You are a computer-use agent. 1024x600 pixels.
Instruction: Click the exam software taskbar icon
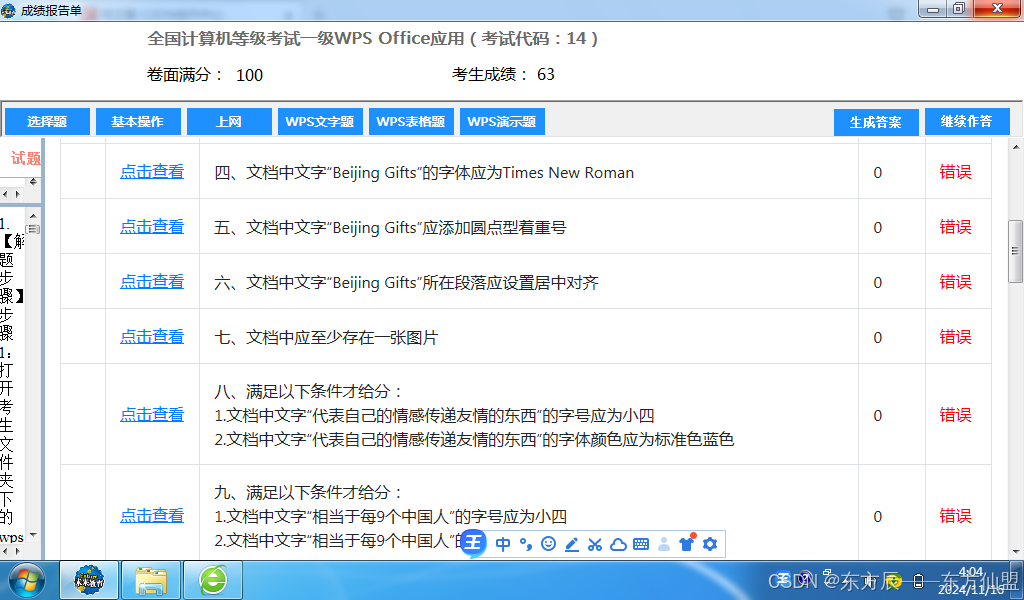(89, 580)
